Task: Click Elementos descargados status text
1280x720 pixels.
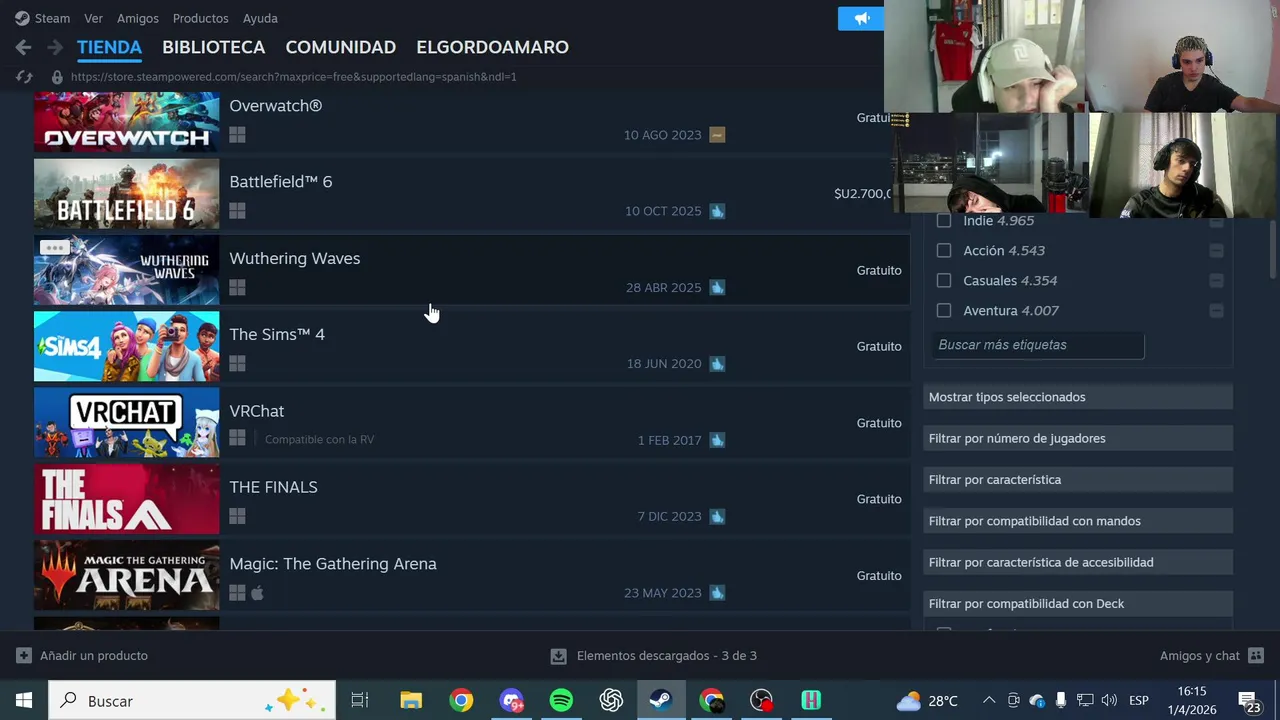Action: tap(667, 656)
